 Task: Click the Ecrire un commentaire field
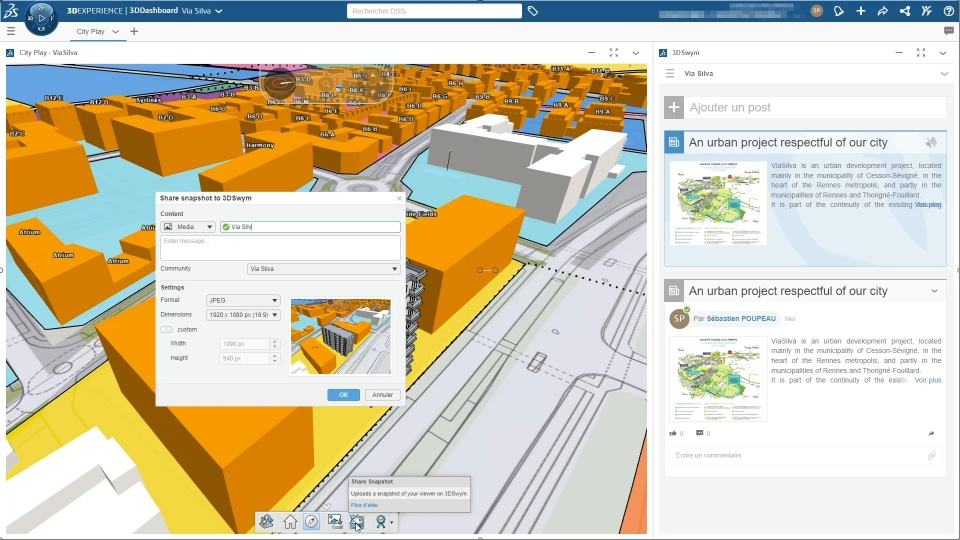pyautogui.click(x=797, y=456)
